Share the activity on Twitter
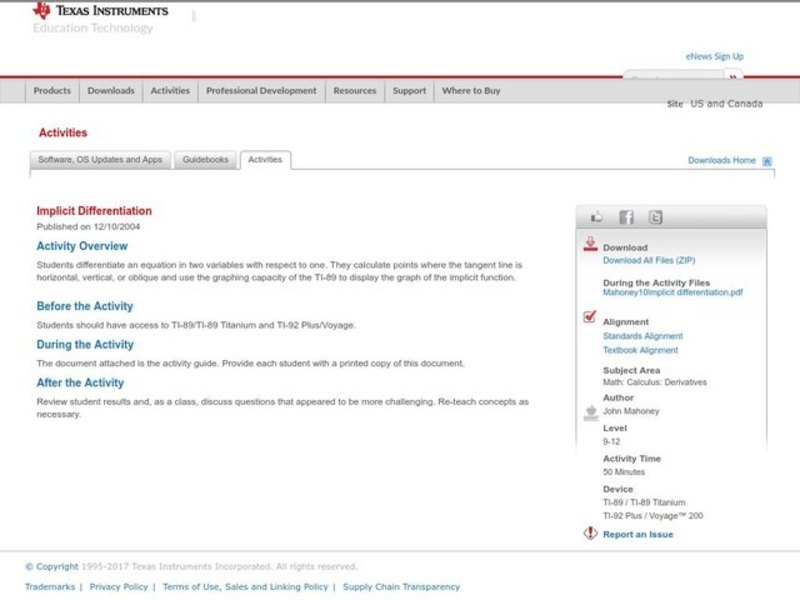This screenshot has width=800, height=600. [x=655, y=217]
